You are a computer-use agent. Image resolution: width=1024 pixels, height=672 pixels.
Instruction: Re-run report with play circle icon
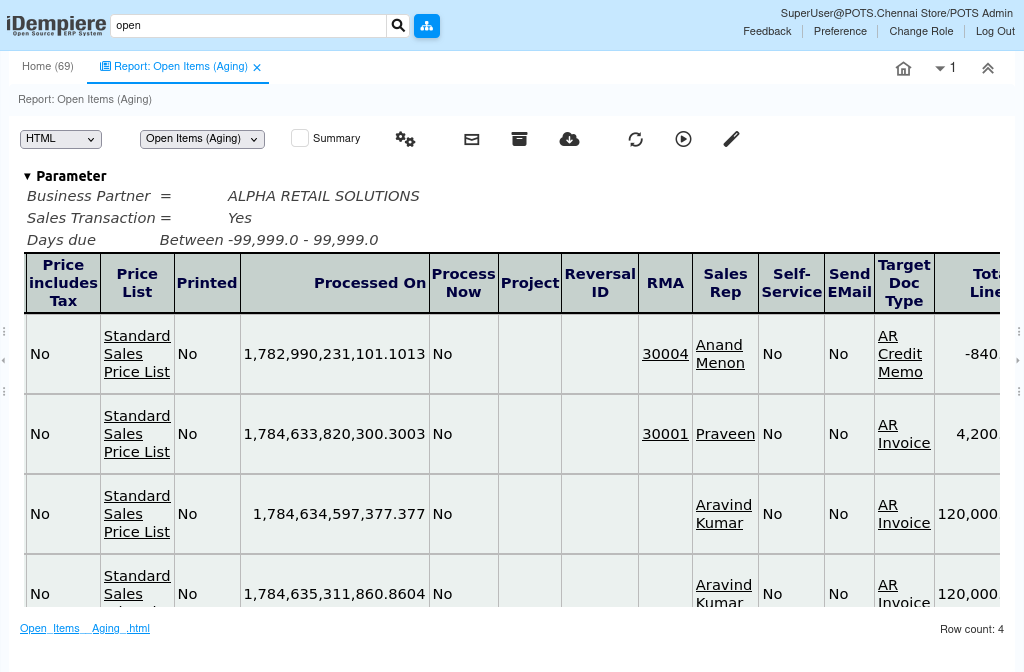tap(683, 139)
